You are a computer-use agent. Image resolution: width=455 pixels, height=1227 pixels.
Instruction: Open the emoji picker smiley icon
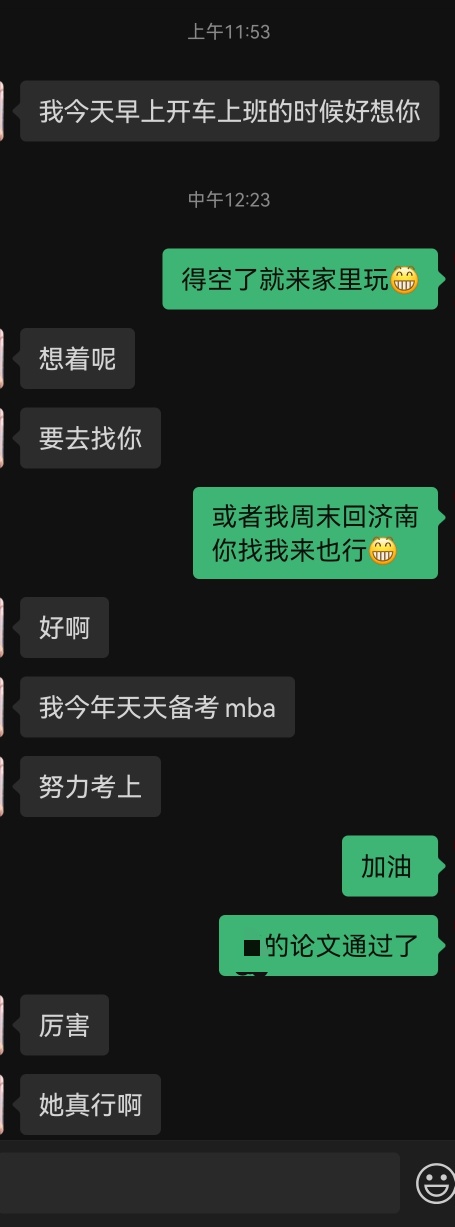(x=435, y=1184)
